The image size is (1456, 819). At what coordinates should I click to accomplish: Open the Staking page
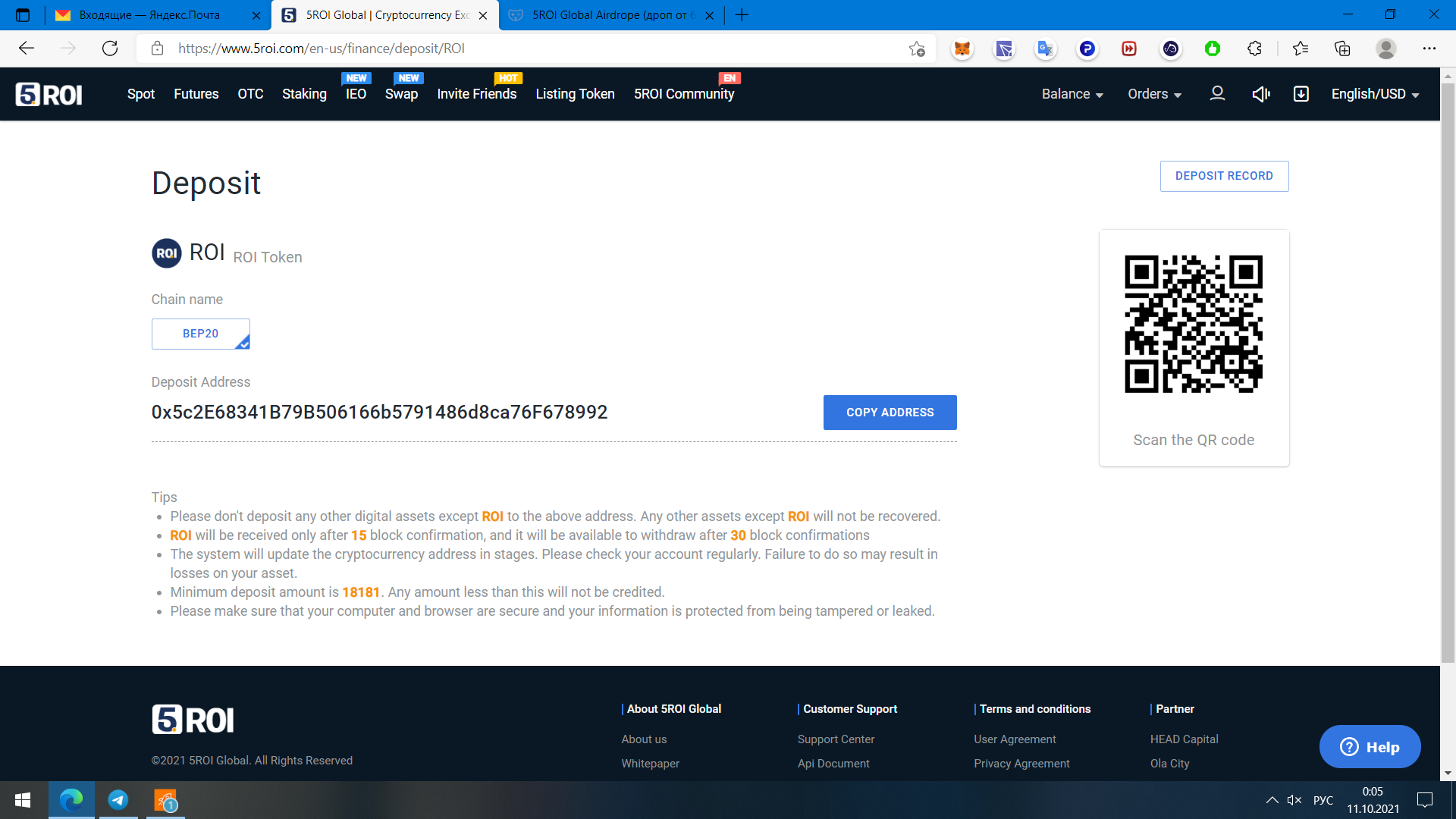[304, 94]
